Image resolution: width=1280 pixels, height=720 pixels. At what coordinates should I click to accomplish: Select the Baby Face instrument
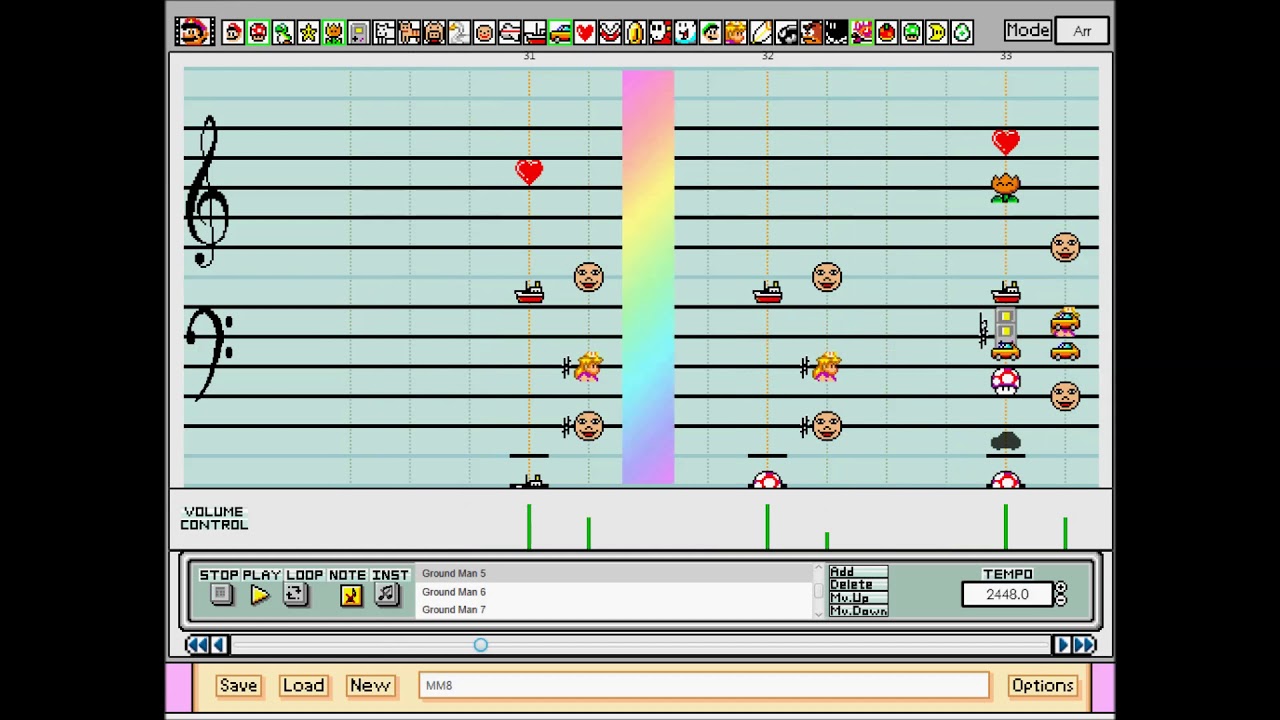(484, 32)
